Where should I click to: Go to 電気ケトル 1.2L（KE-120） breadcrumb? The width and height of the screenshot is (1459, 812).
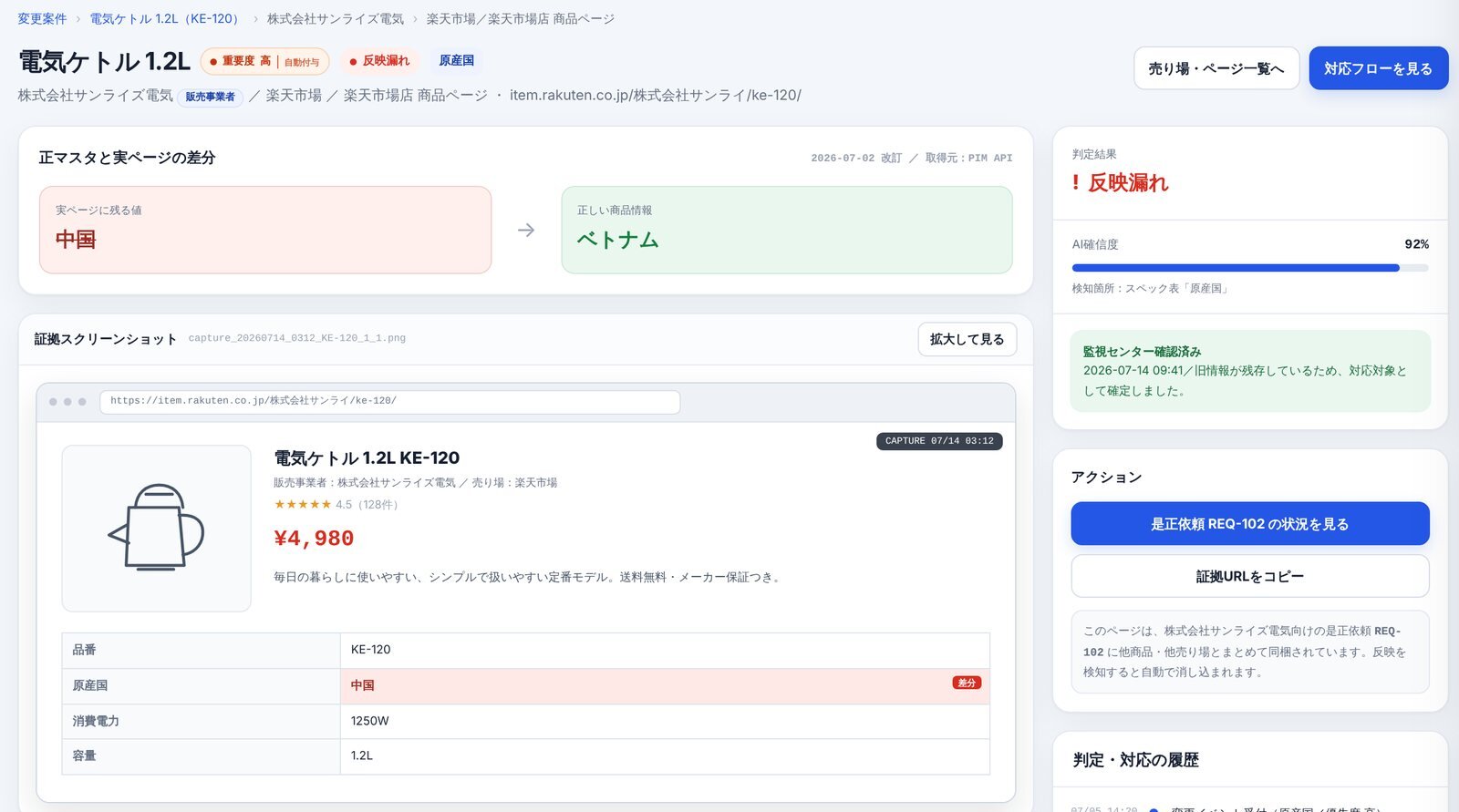coord(167,18)
